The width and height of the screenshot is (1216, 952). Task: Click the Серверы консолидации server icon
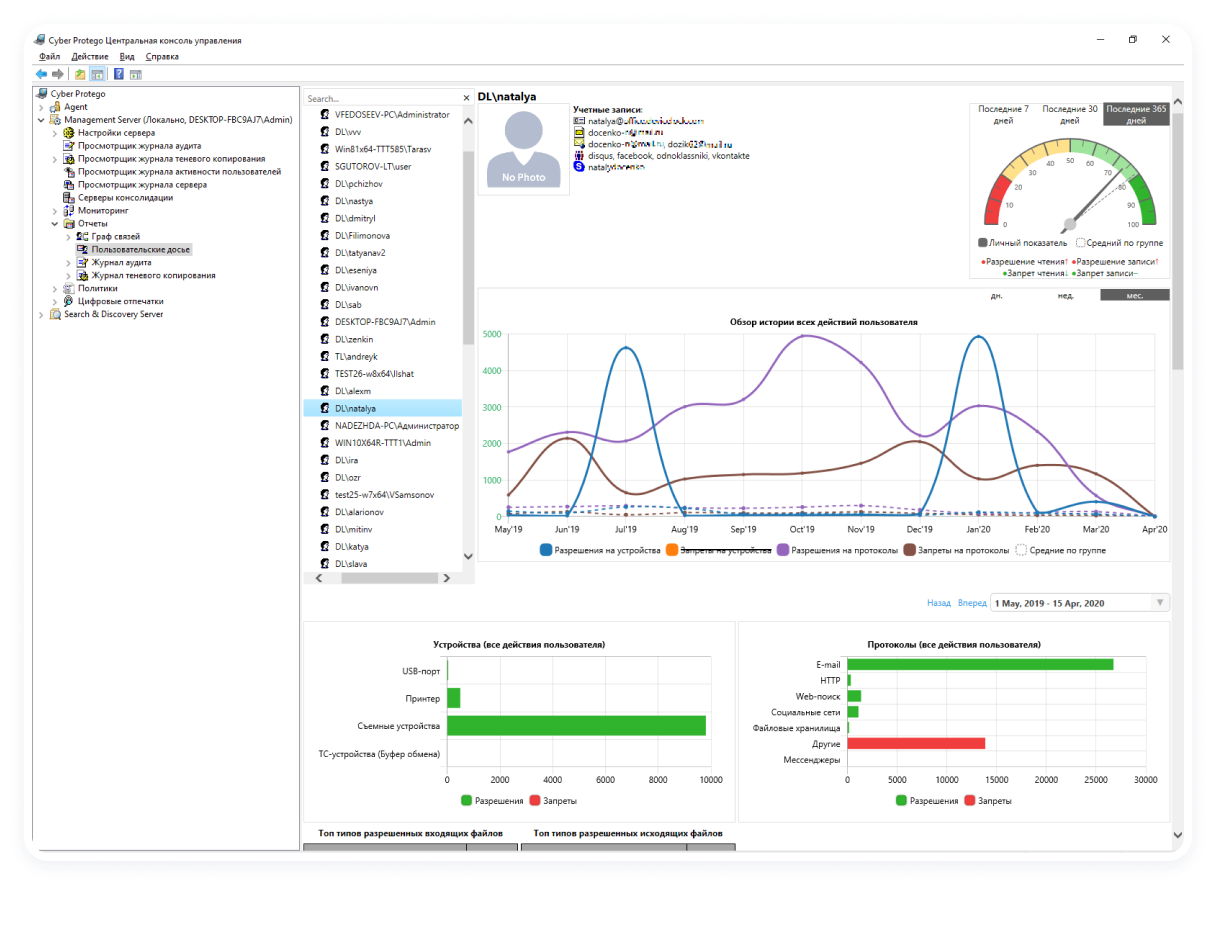[x=69, y=198]
